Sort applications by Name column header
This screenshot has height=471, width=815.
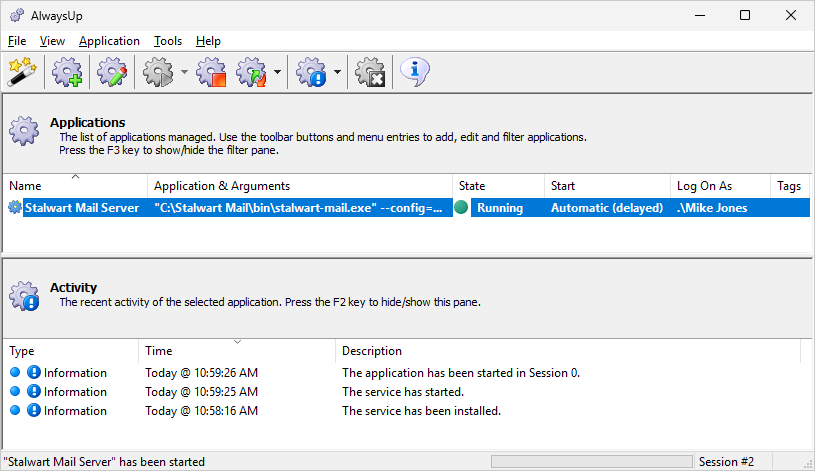click(75, 186)
